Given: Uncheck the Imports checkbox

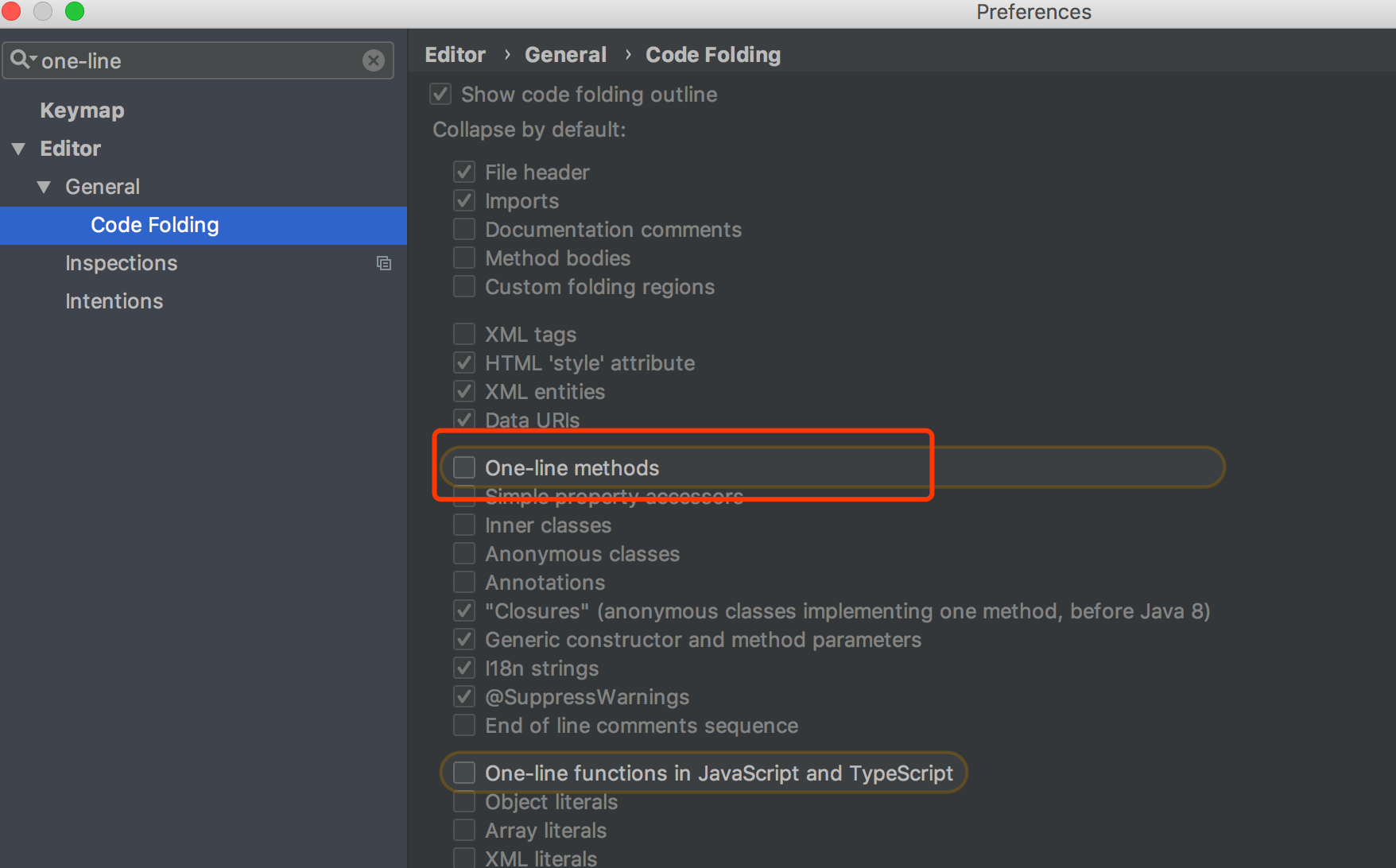Looking at the screenshot, I should pos(464,200).
